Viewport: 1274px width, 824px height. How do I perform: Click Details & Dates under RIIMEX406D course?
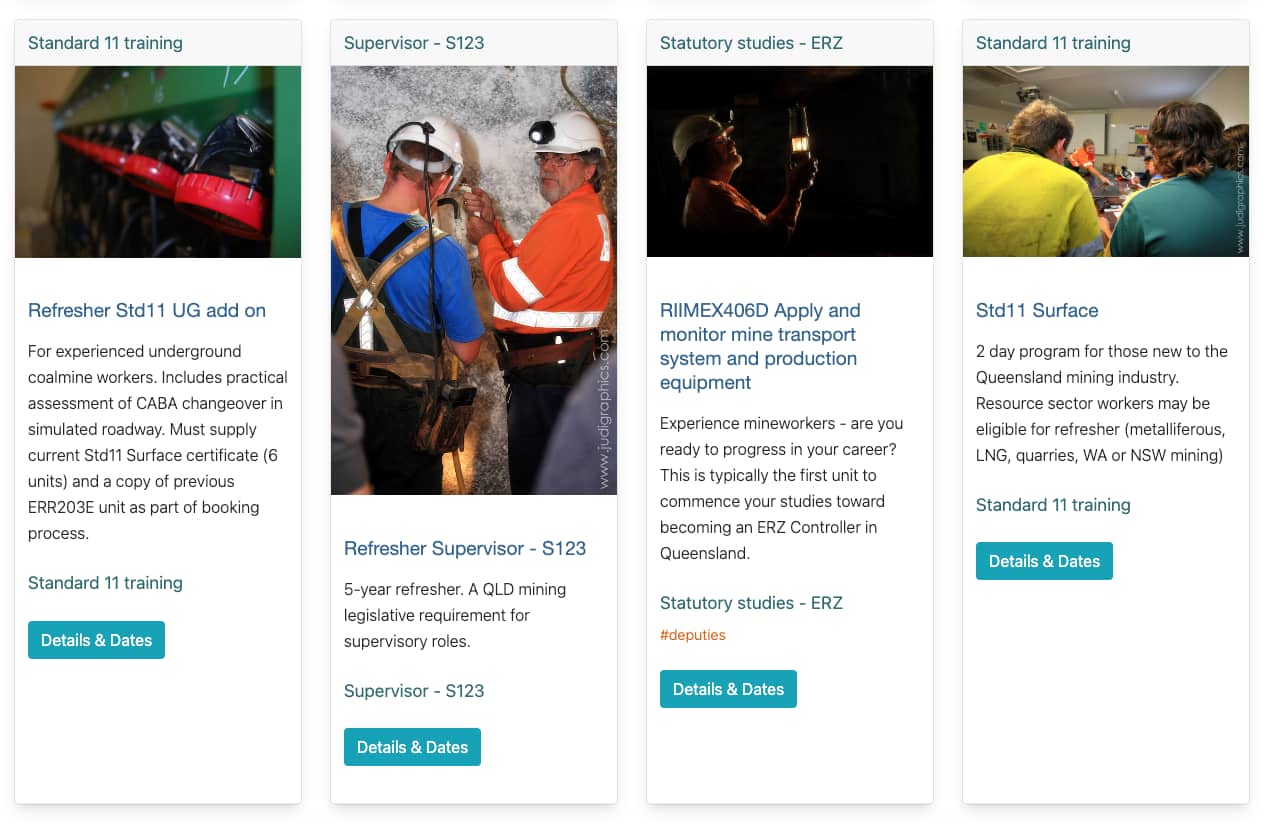pyautogui.click(x=728, y=689)
